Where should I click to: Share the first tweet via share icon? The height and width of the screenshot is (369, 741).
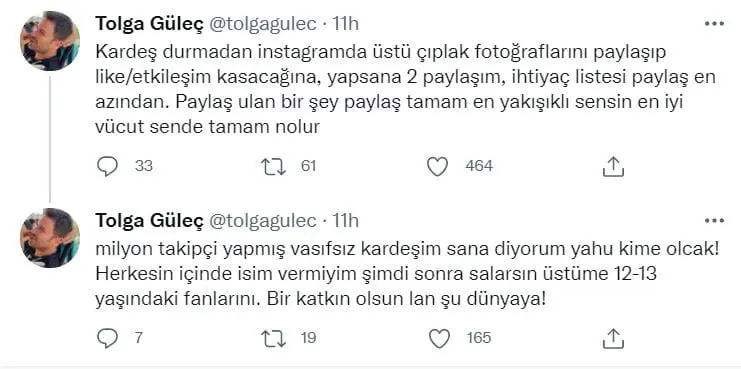(615, 166)
